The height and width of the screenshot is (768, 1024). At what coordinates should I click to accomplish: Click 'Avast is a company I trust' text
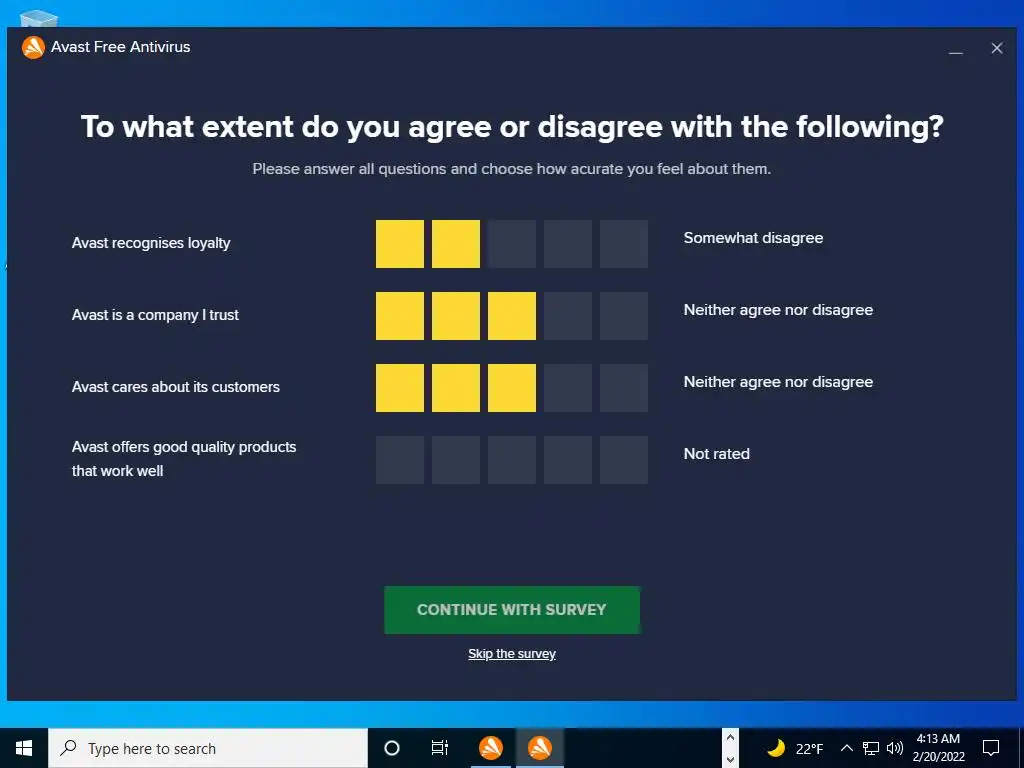pos(155,315)
